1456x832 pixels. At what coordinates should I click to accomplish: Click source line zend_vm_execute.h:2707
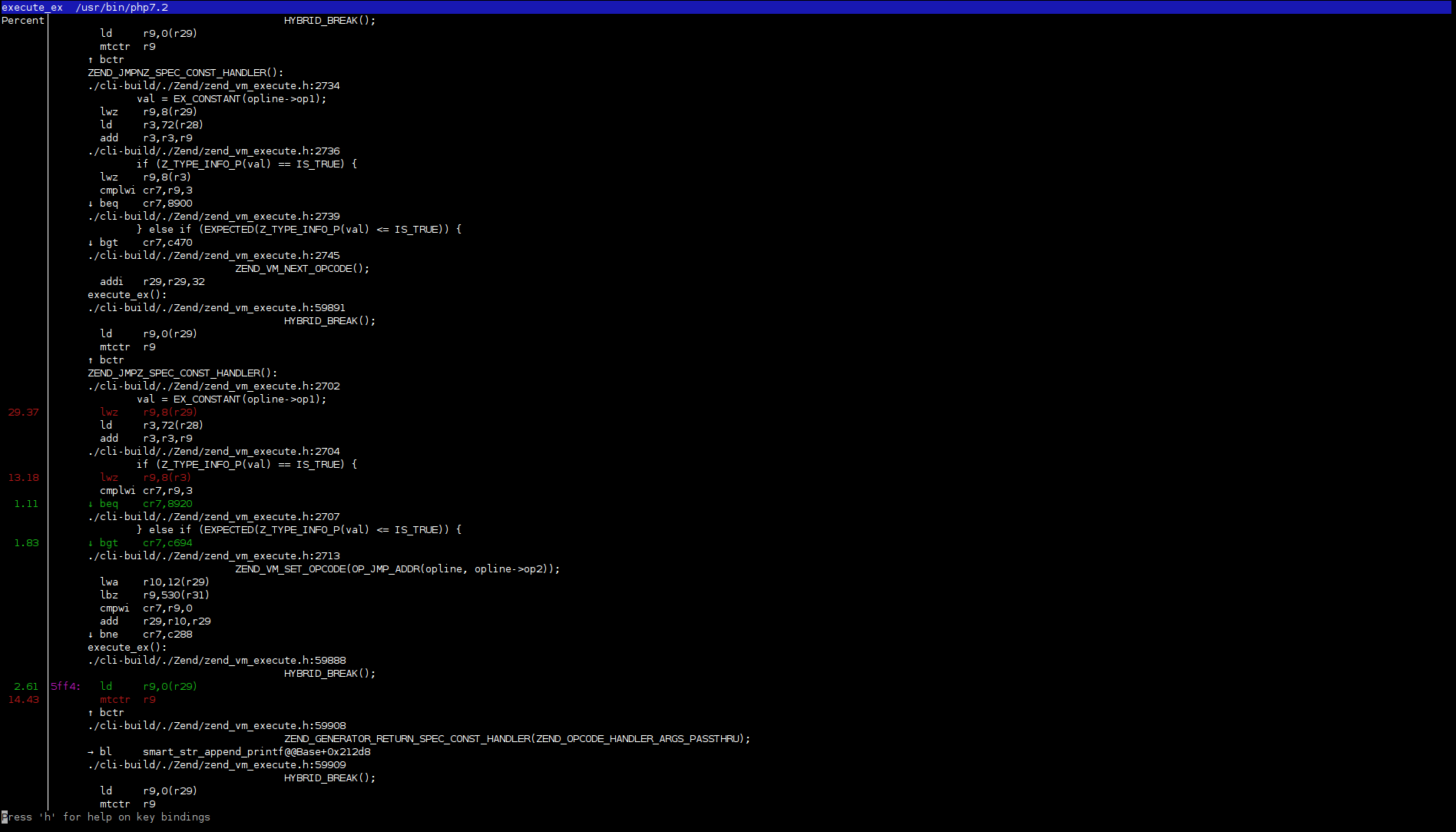click(x=213, y=516)
